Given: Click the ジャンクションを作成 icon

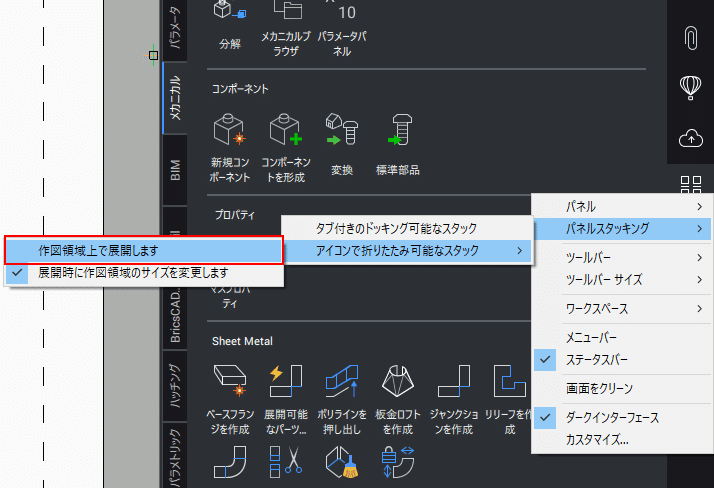Looking at the screenshot, I should [x=454, y=380].
